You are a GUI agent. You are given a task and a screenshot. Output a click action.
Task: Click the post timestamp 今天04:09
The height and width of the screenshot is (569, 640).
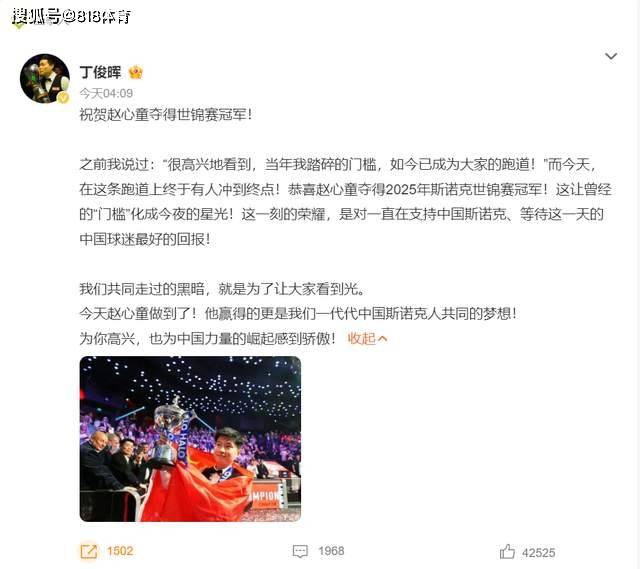(x=106, y=93)
